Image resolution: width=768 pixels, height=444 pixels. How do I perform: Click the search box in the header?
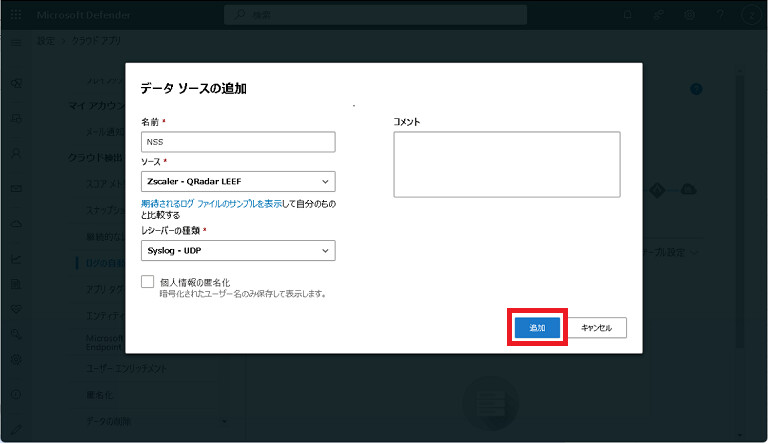376,15
